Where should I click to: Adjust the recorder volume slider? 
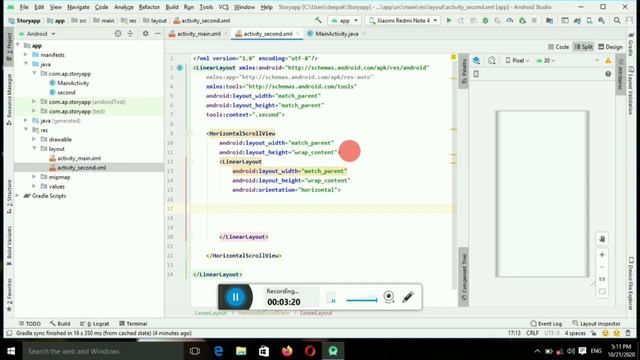(362, 300)
